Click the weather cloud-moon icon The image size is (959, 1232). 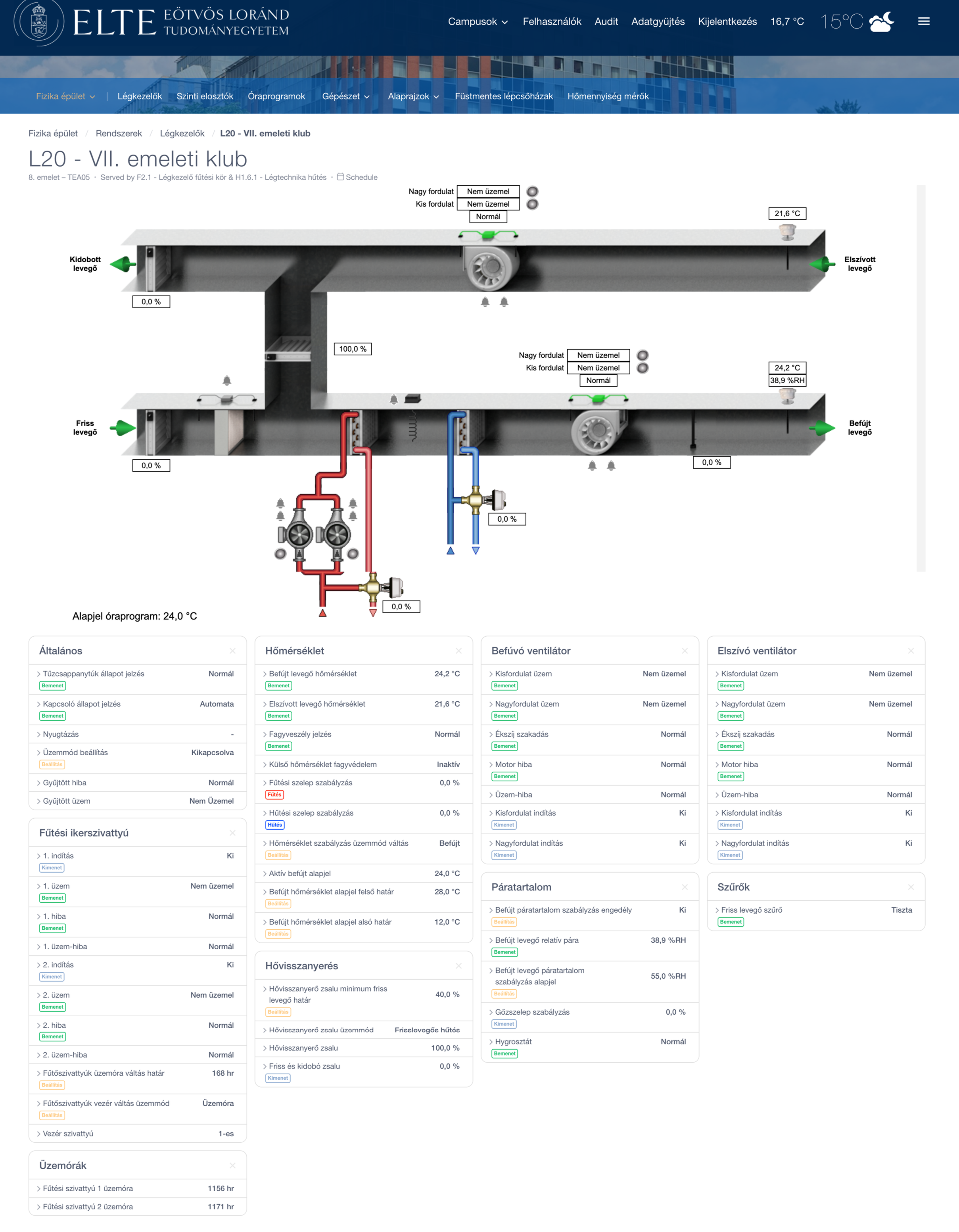click(x=882, y=22)
